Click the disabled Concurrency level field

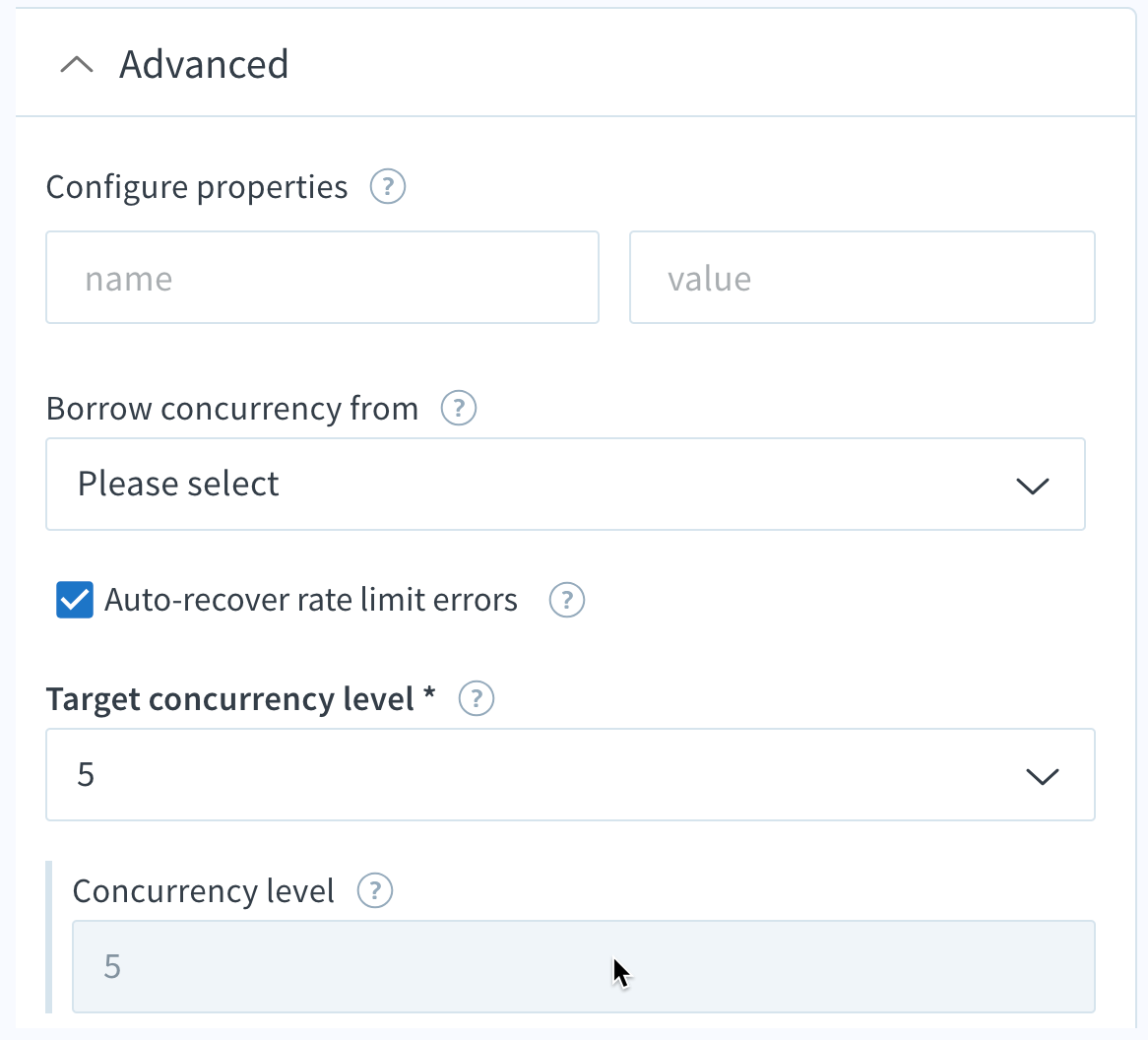584,967
